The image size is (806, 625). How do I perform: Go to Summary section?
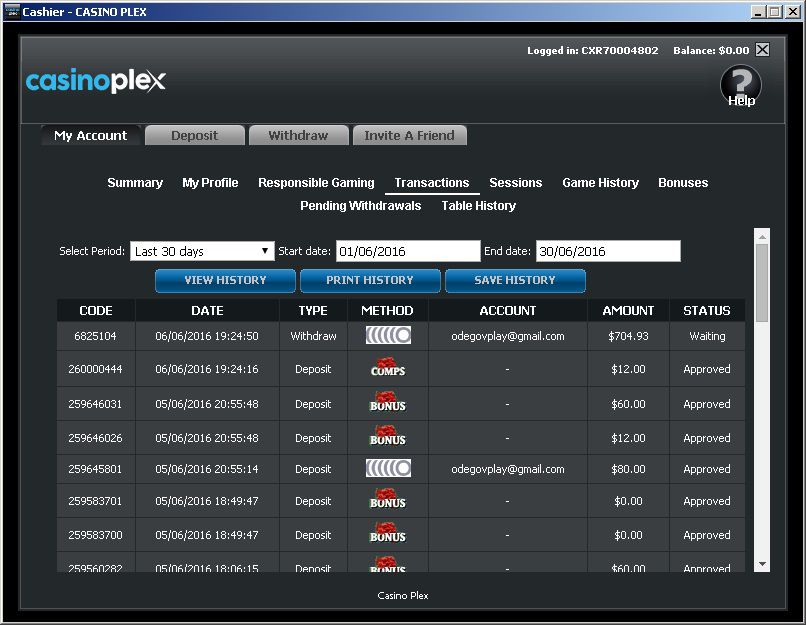tap(135, 183)
